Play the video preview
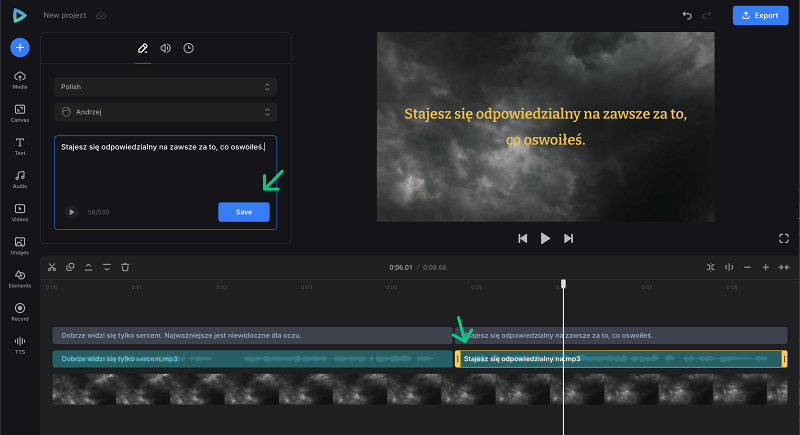 [545, 238]
